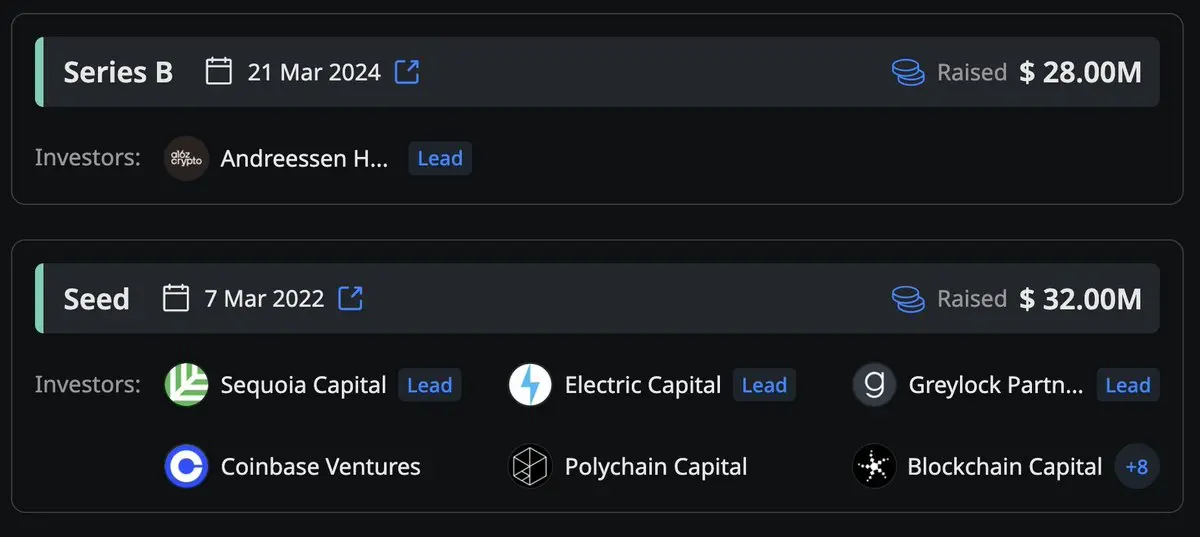Open the Coinbase Ventures investor link
This screenshot has height=537, width=1200.
[320, 466]
